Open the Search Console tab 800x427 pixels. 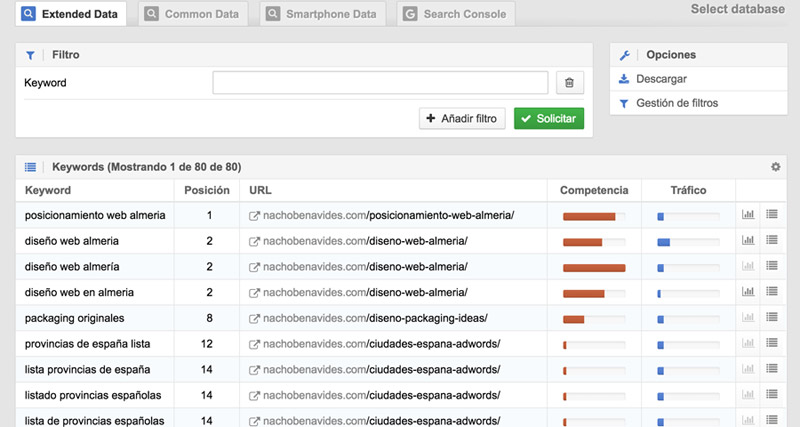(456, 14)
